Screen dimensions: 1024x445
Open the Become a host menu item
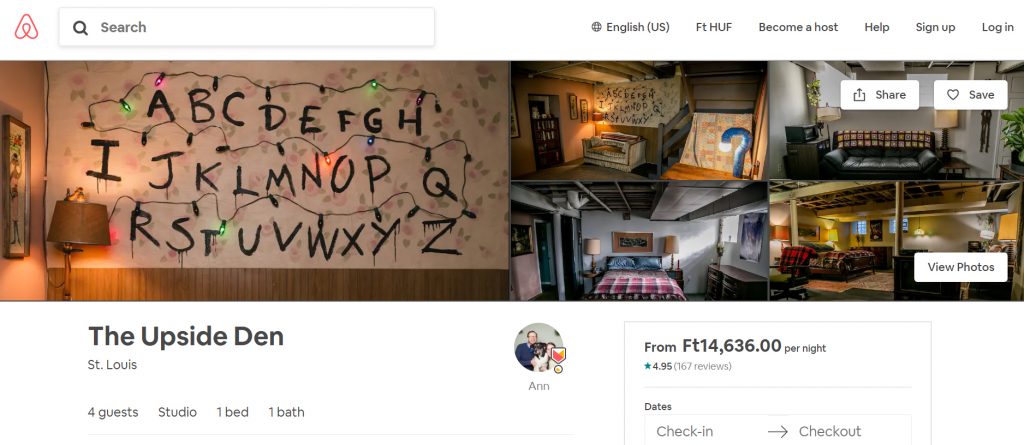pos(798,27)
